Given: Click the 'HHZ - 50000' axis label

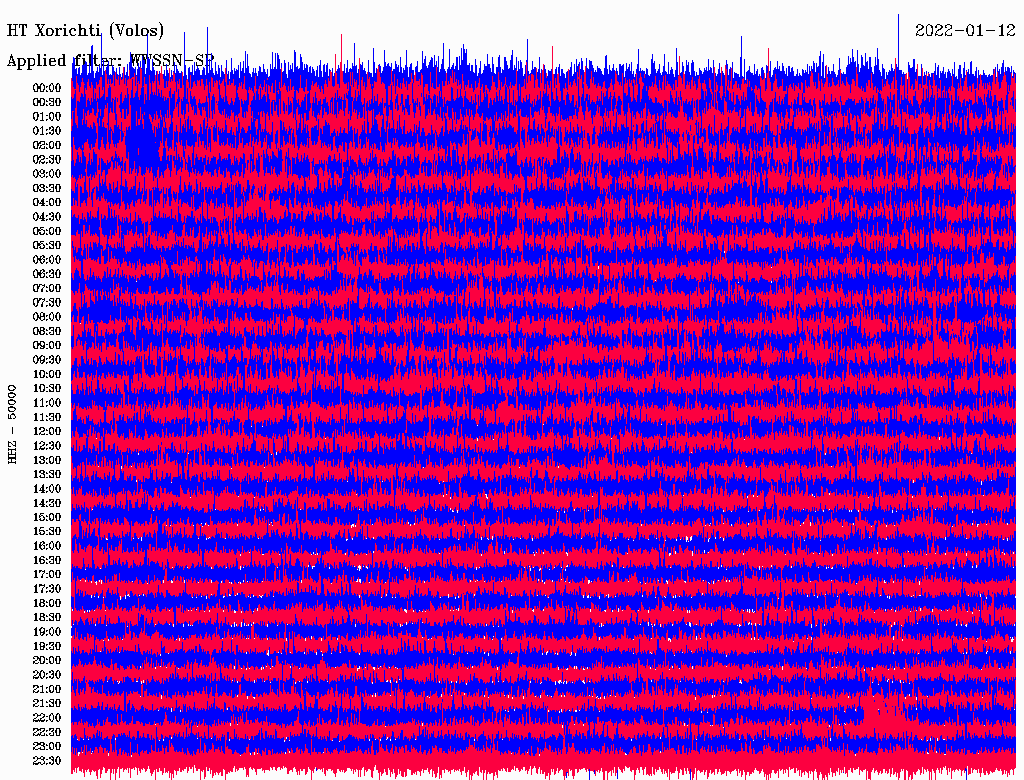Looking at the screenshot, I should pyautogui.click(x=12, y=424).
